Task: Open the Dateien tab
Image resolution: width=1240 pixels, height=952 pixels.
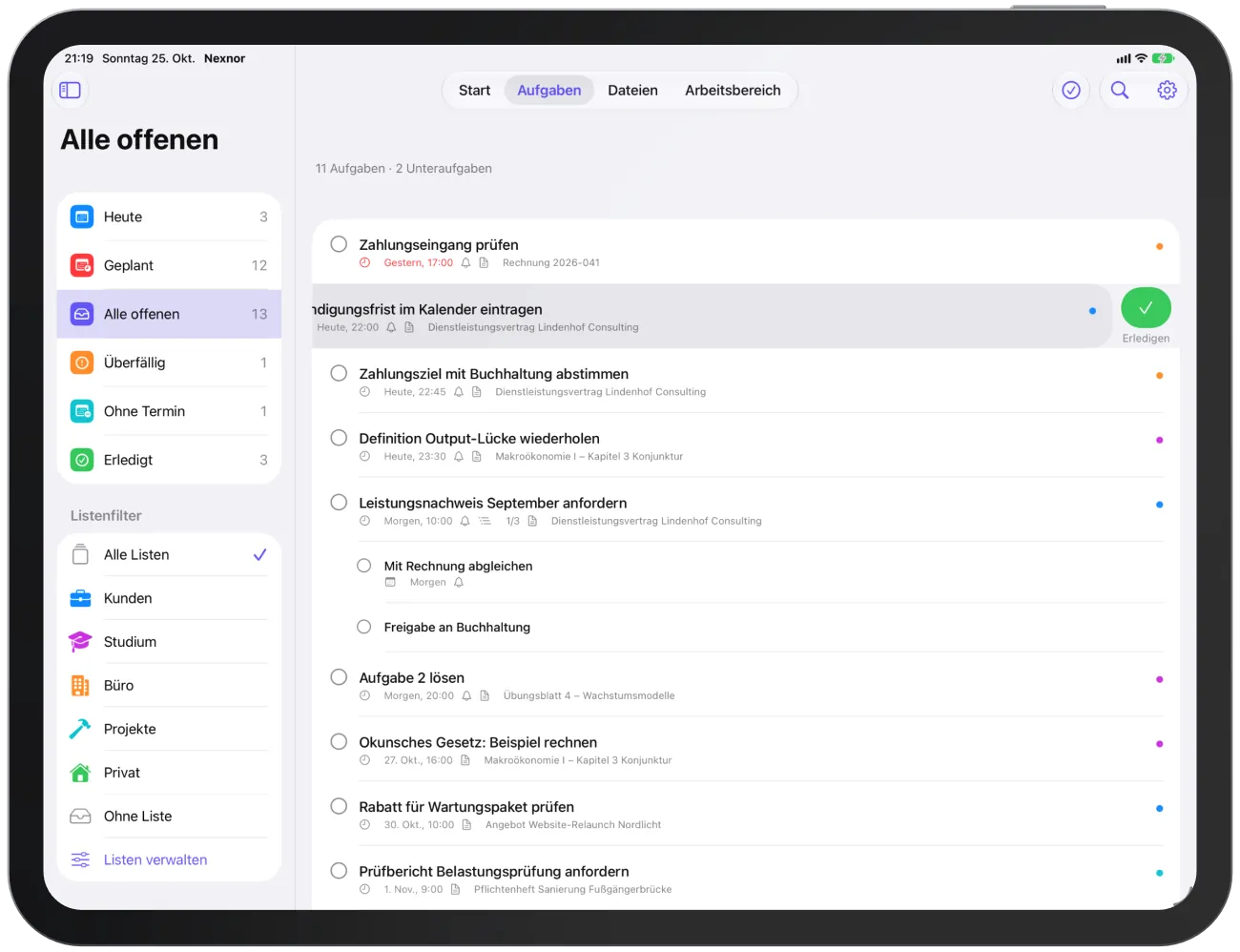Action: [x=632, y=91]
